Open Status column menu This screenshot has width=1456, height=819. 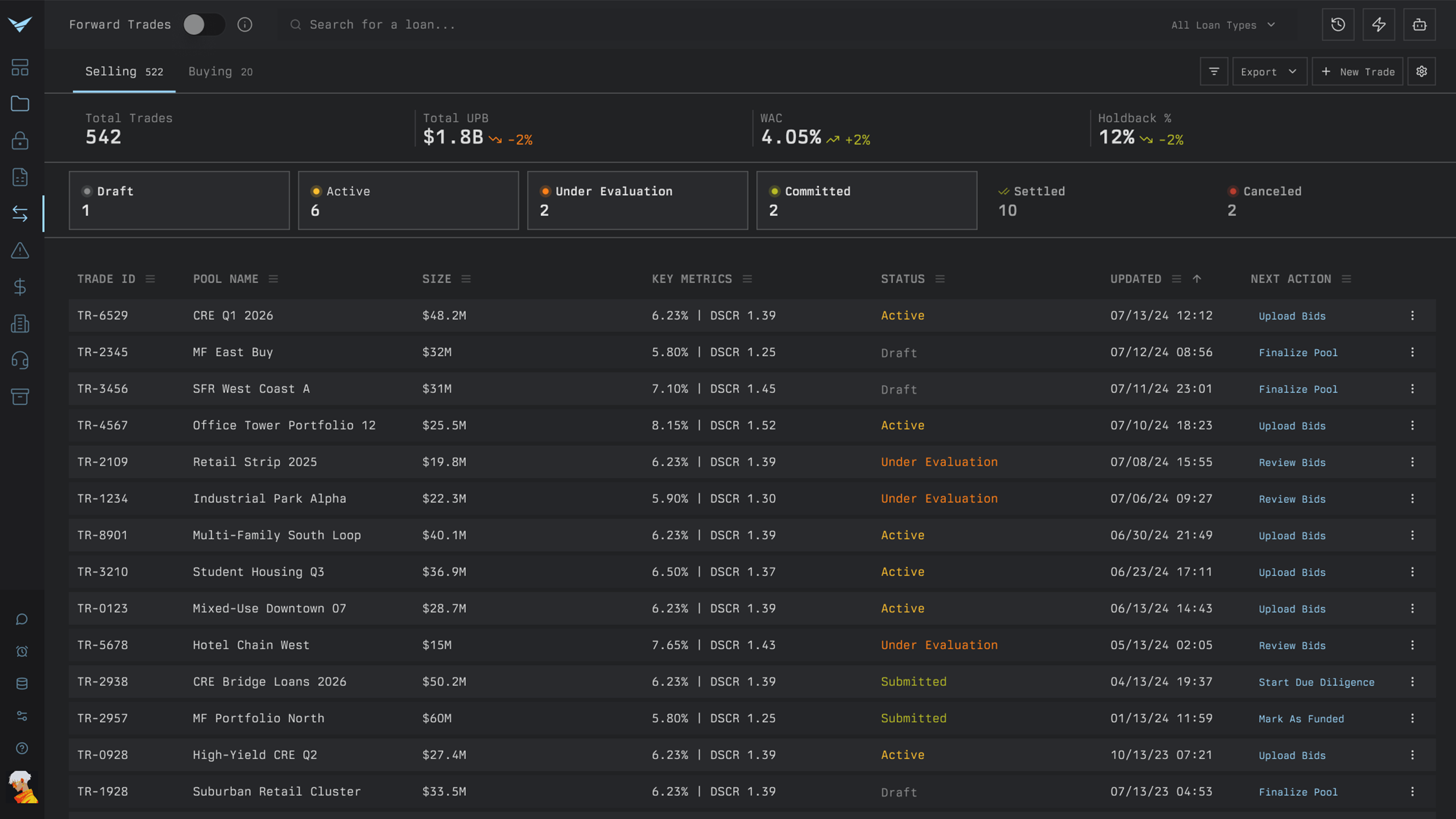coord(940,279)
